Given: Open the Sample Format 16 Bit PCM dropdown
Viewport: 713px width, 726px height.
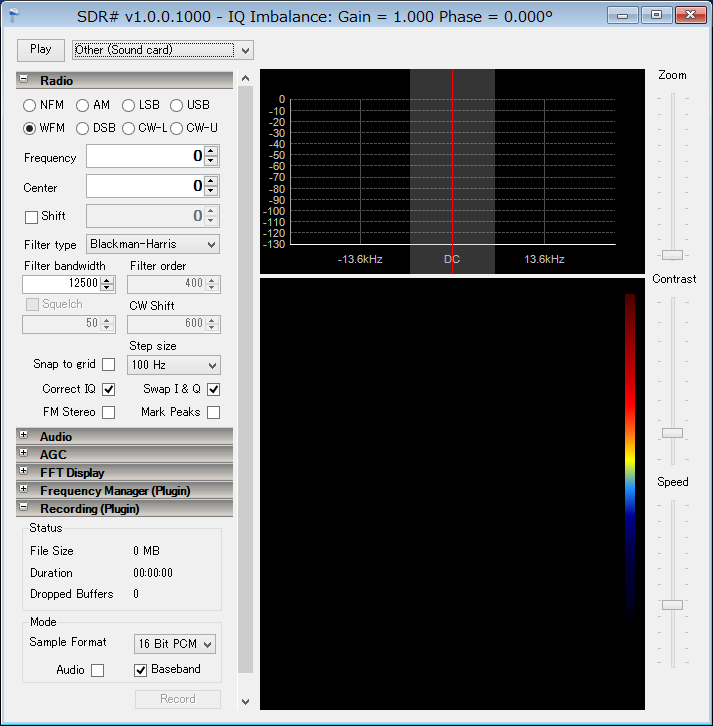Looking at the screenshot, I should click(x=175, y=643).
